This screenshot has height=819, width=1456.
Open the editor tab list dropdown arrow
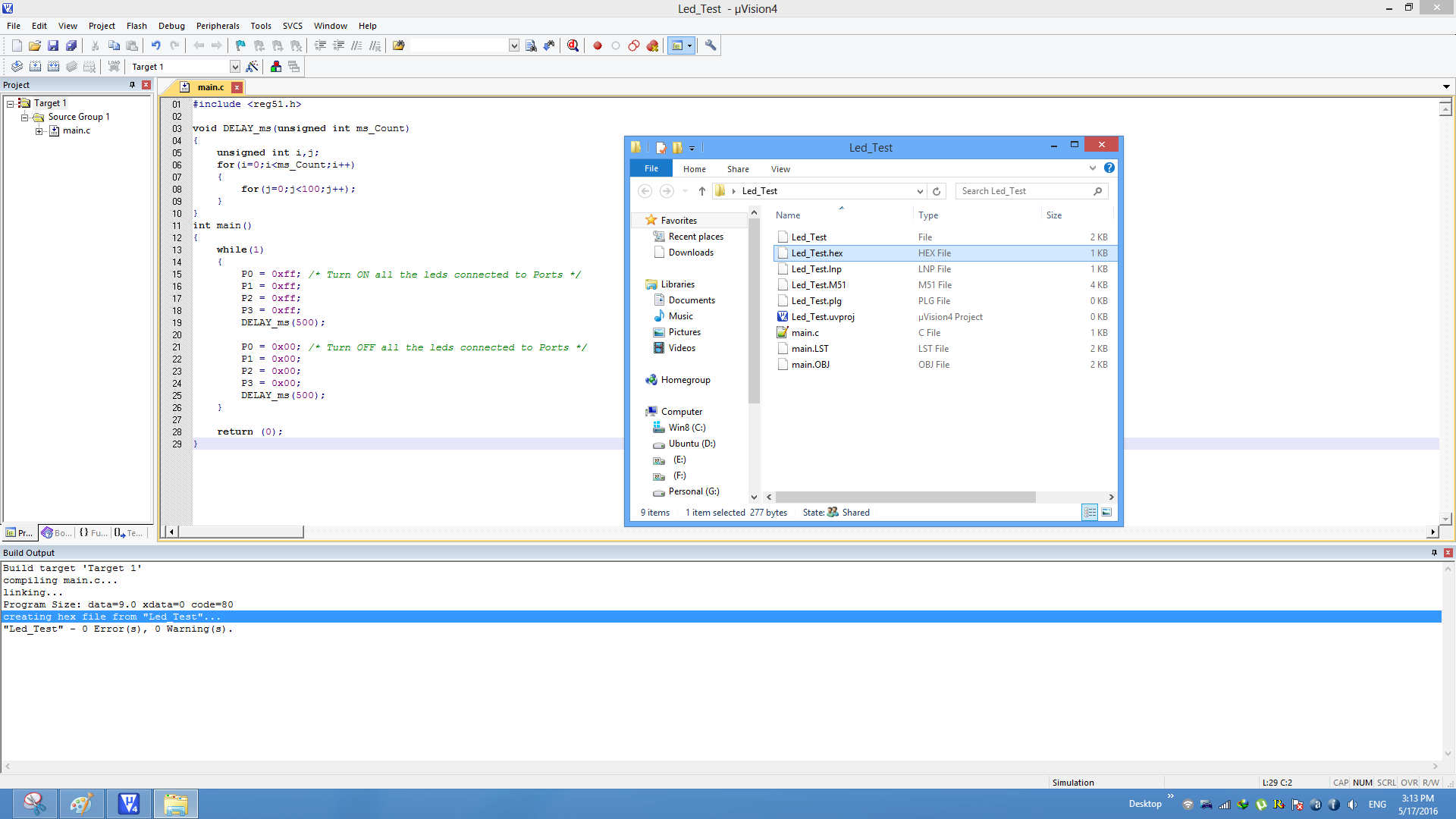click(x=1446, y=86)
